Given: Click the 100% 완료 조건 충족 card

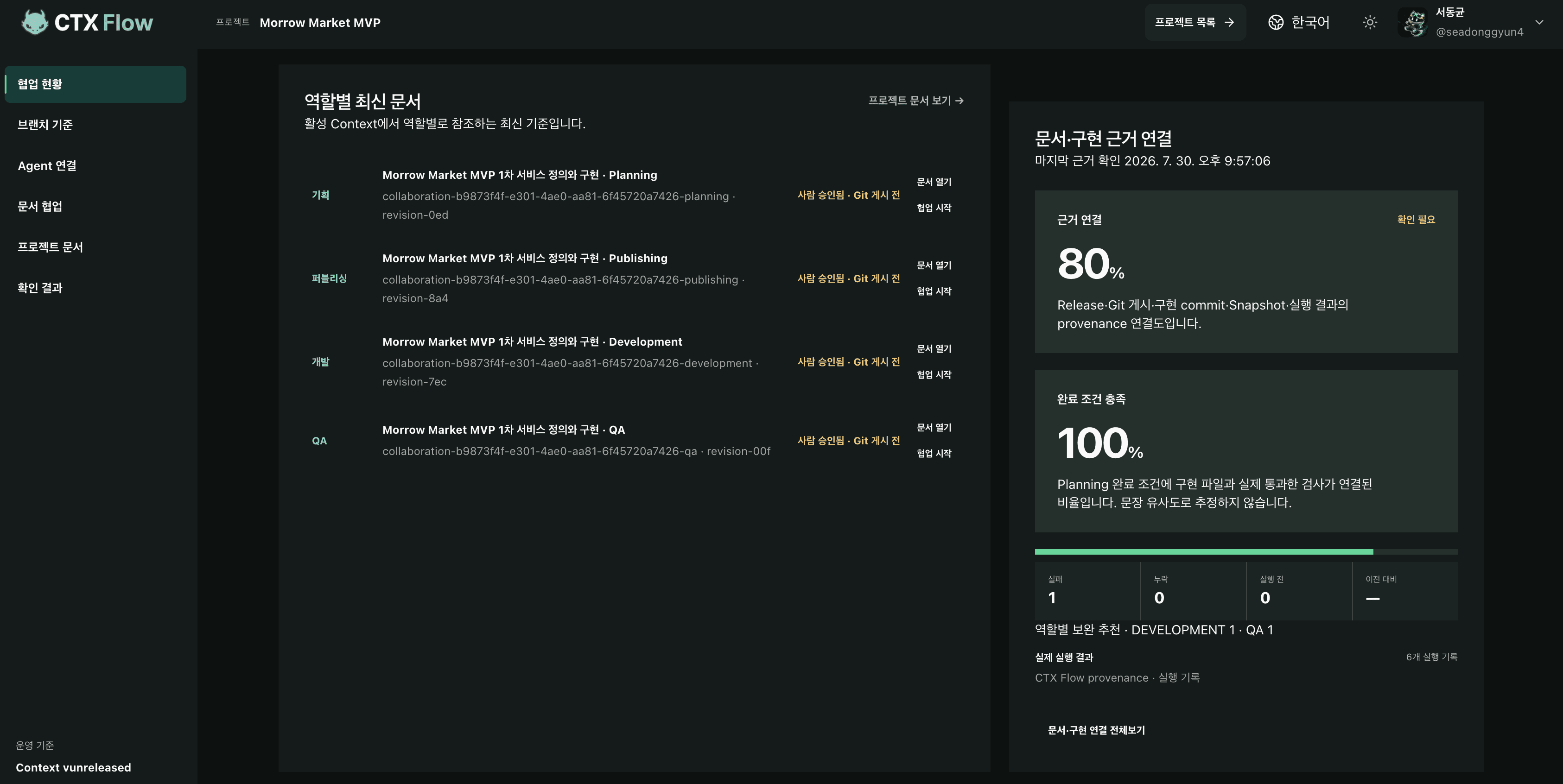Looking at the screenshot, I should click(x=1245, y=451).
